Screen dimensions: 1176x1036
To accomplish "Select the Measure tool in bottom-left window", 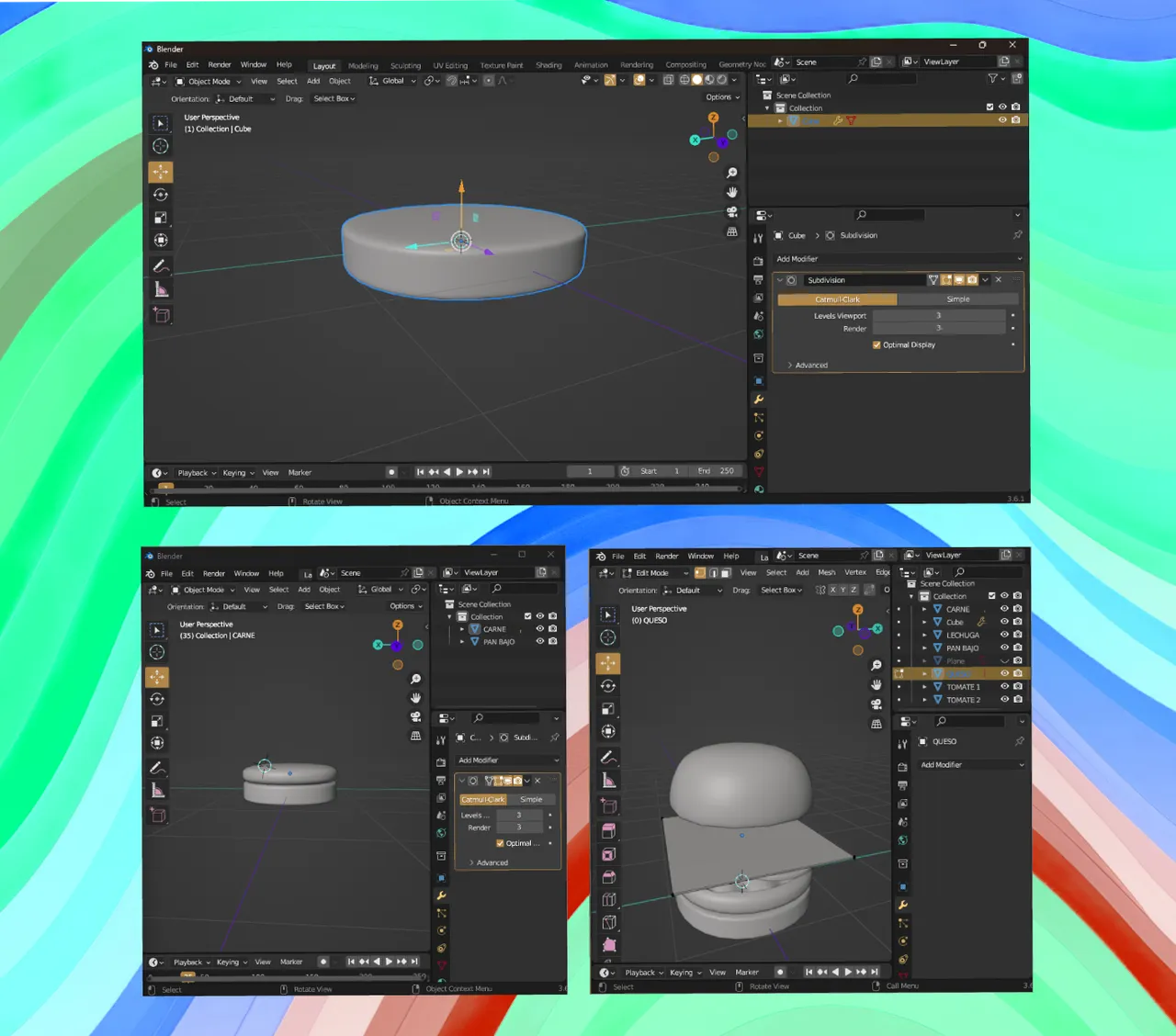I will (157, 791).
